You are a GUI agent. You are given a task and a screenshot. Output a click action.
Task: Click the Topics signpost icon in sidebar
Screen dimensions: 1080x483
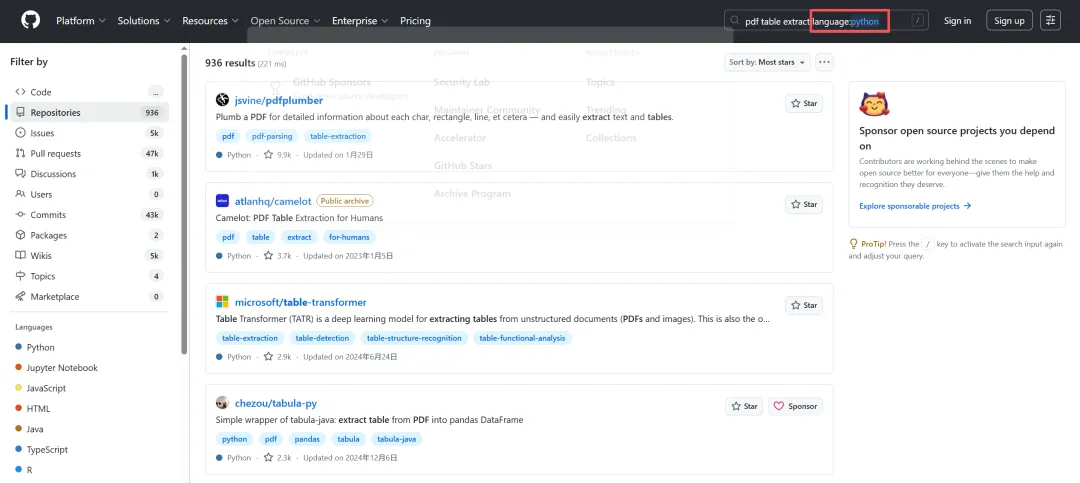[x=21, y=276]
